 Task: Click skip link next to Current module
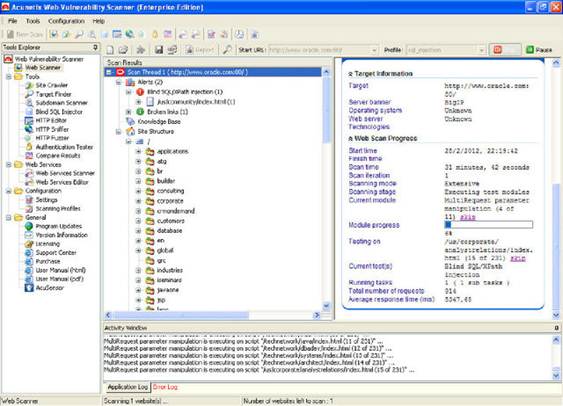click(467, 217)
